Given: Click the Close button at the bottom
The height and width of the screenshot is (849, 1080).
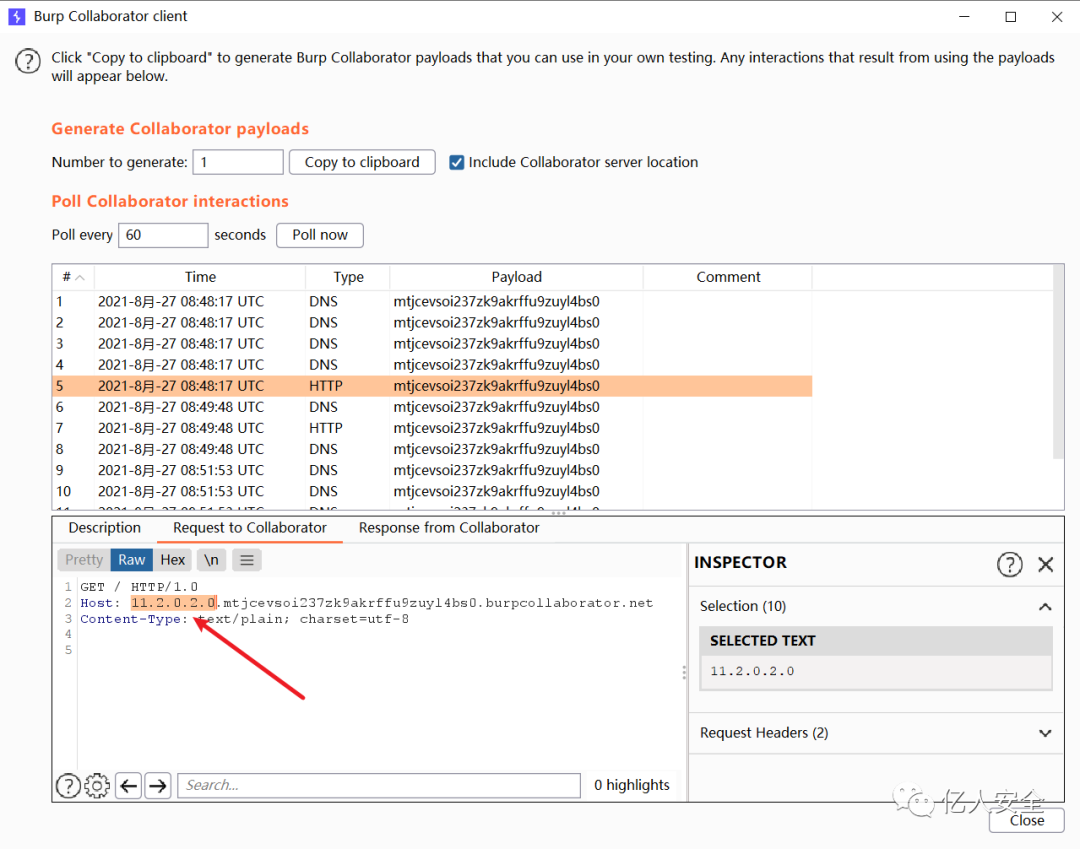Looking at the screenshot, I should click(1026, 821).
